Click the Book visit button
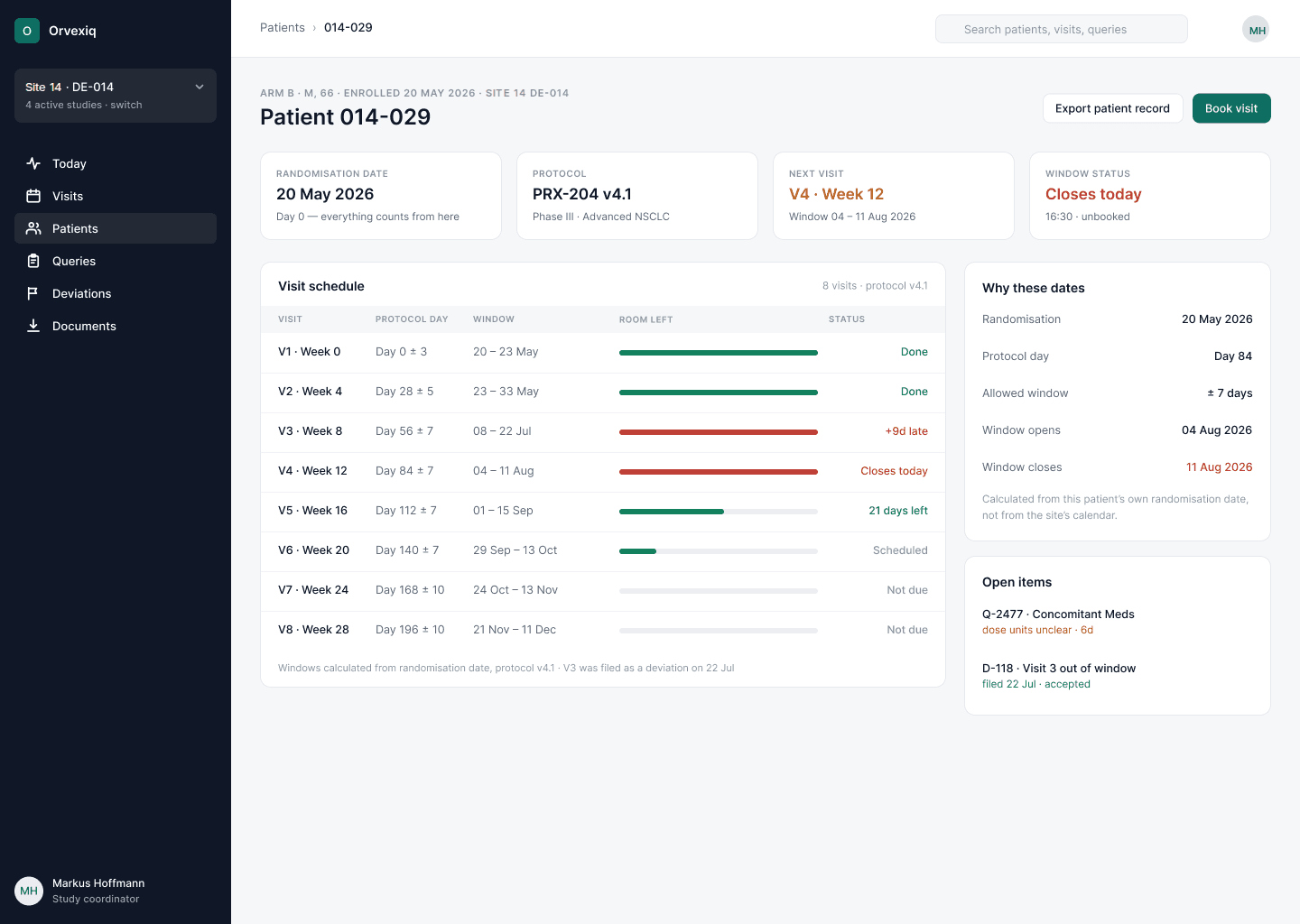Image resolution: width=1300 pixels, height=924 pixels. tap(1231, 108)
